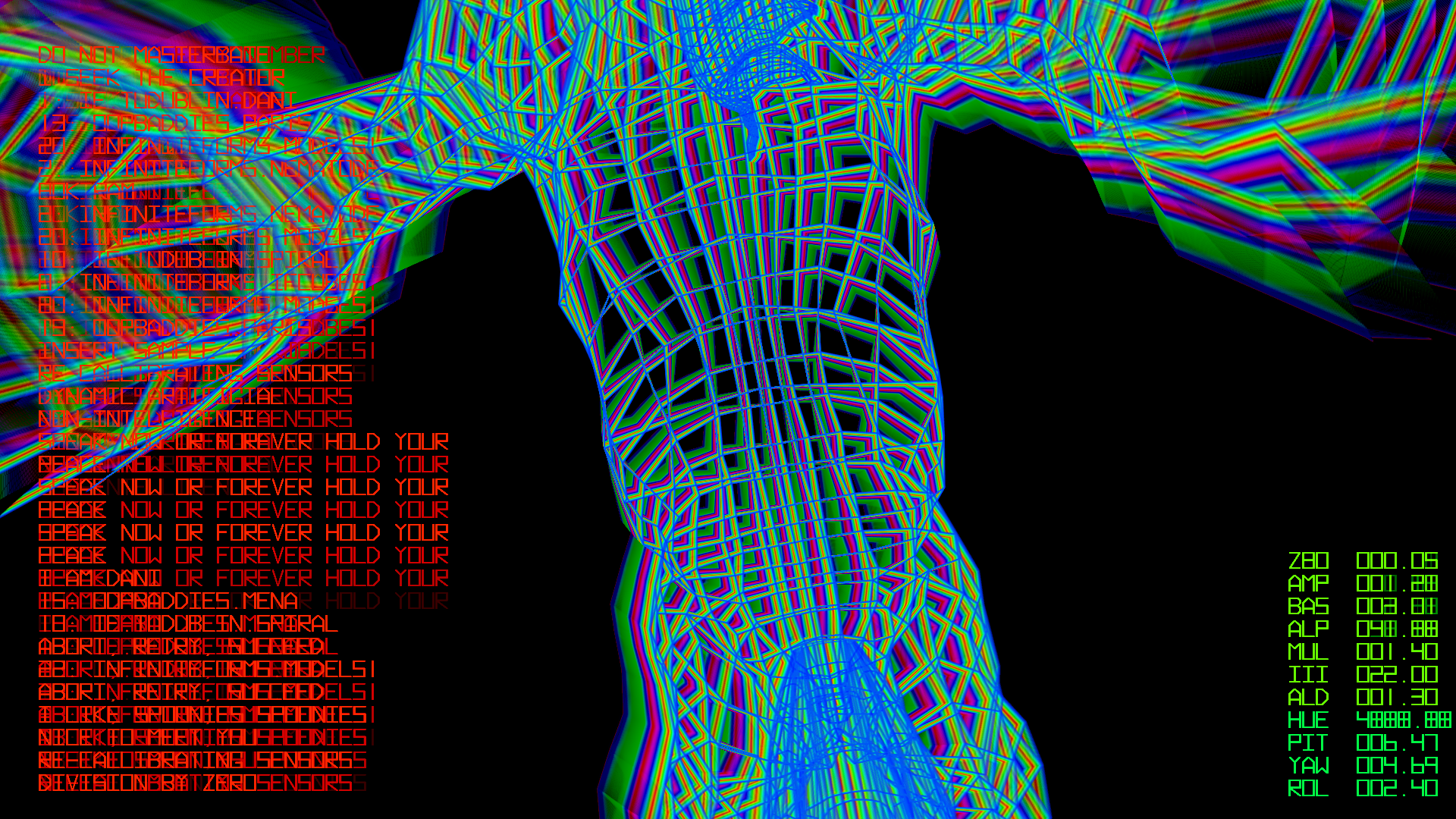Click the ZBO value 000.05
The image size is (1456, 819).
[1397, 561]
